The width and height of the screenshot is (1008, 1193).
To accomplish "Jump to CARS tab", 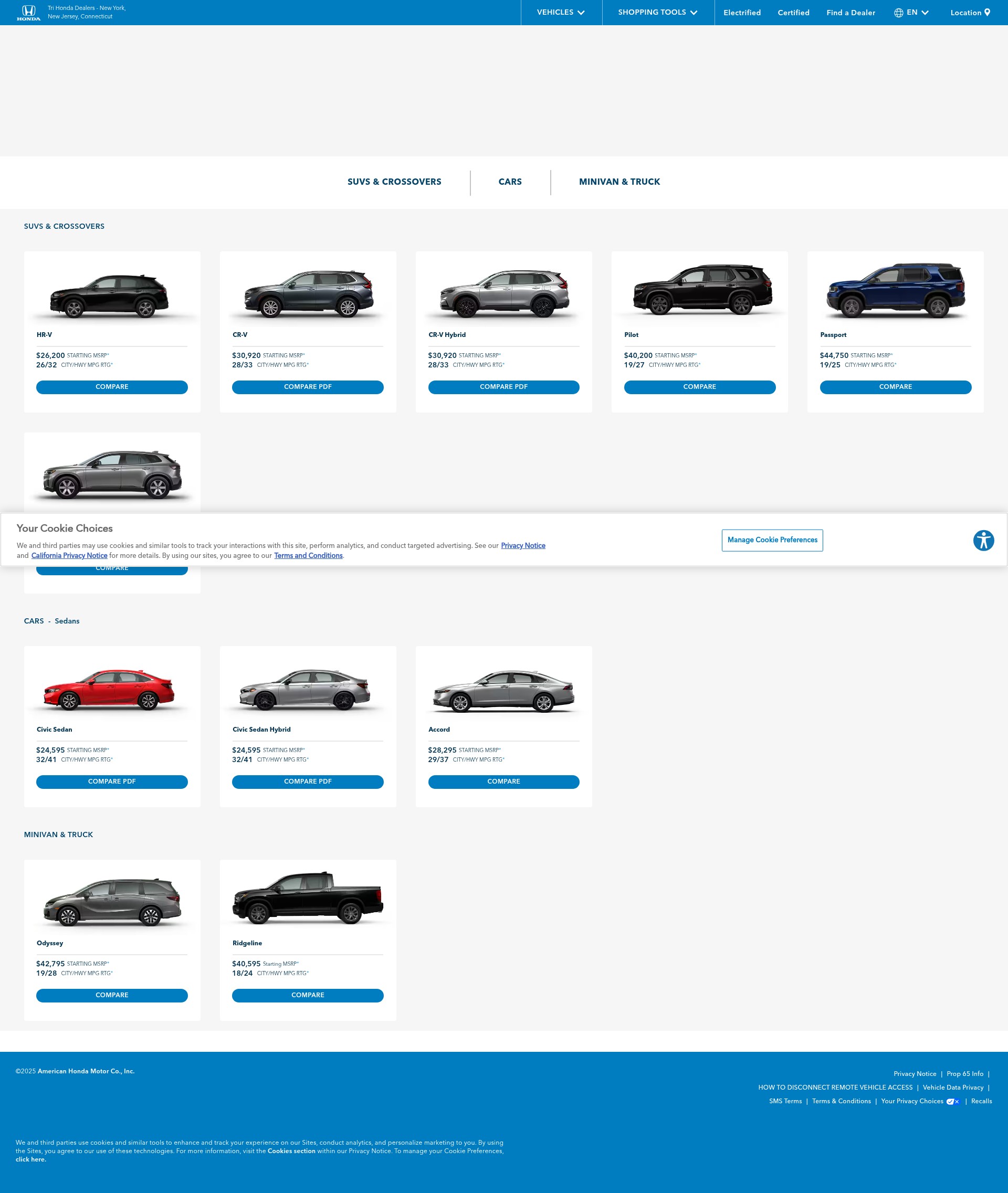I will tap(510, 182).
